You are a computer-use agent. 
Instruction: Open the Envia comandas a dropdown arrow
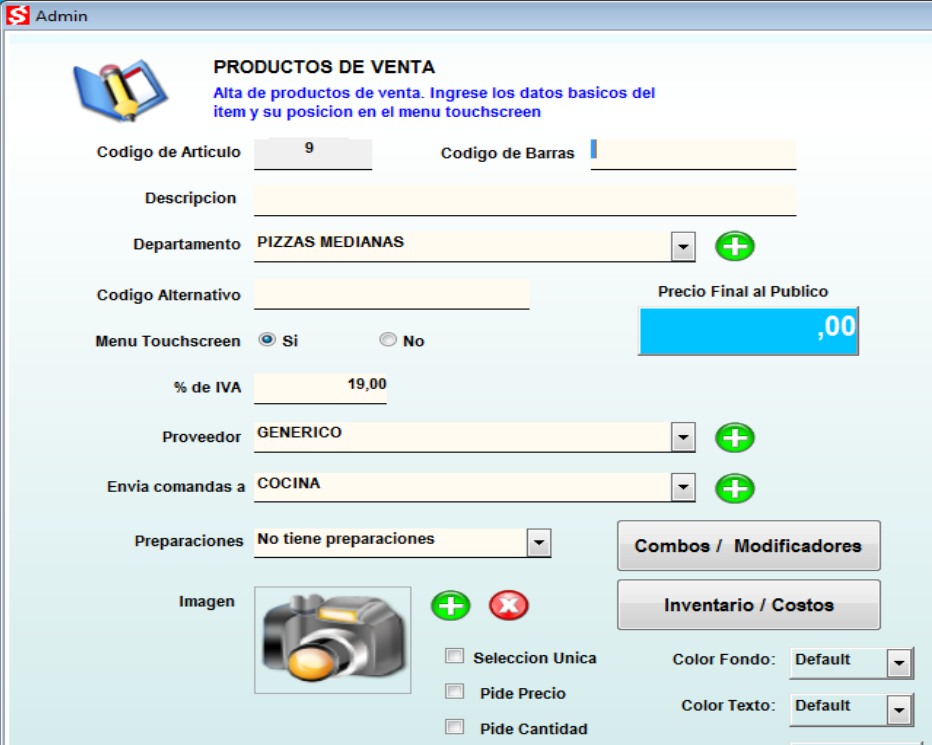pyautogui.click(x=683, y=488)
